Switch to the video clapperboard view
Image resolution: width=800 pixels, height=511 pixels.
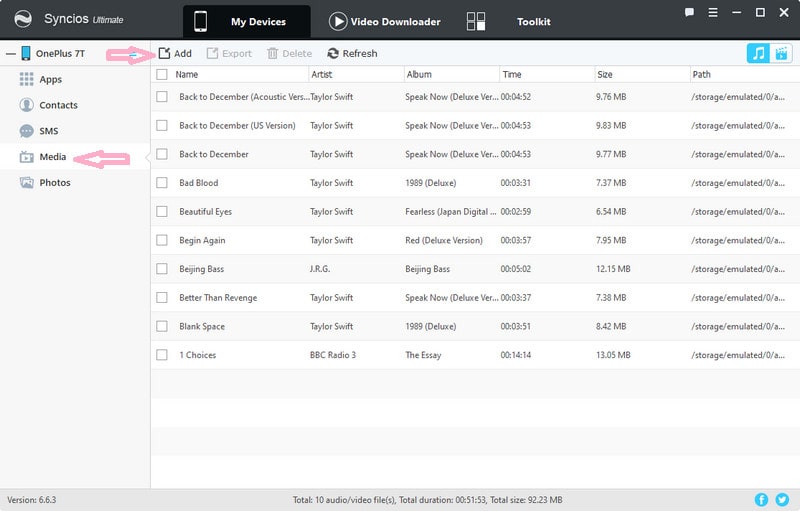(x=781, y=53)
